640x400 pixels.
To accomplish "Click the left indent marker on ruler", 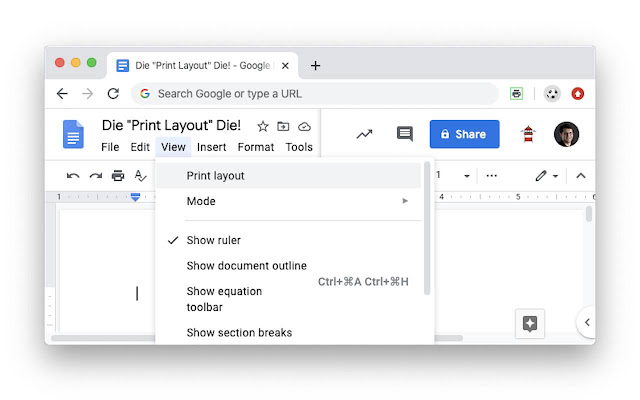I will 136,198.
